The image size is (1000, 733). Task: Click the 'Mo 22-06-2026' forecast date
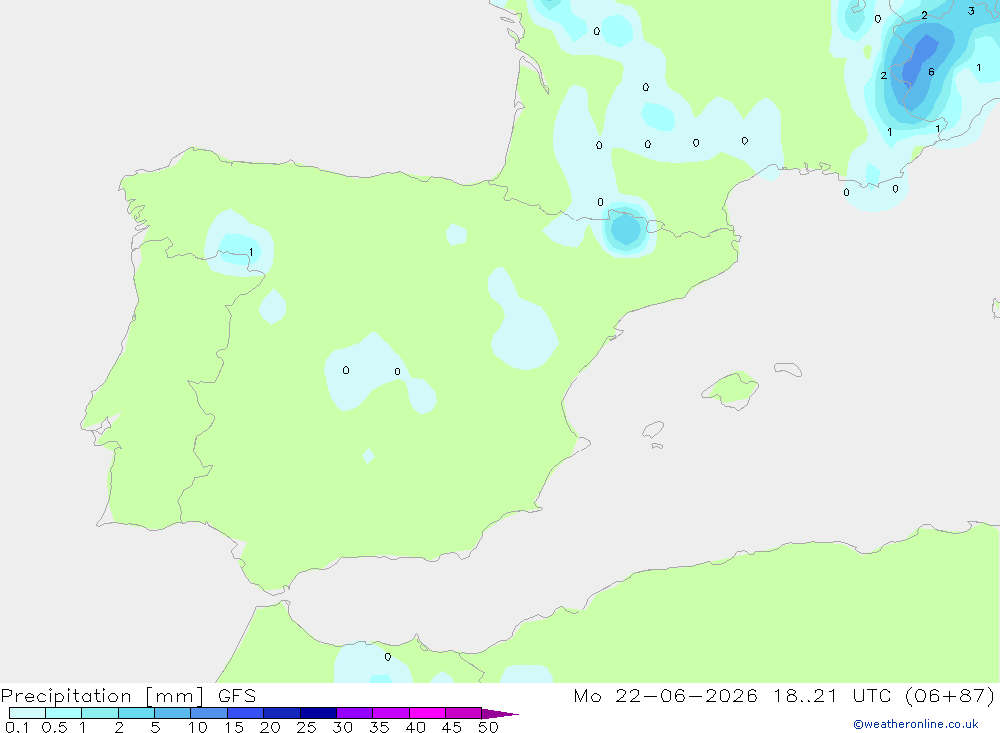[665, 695]
